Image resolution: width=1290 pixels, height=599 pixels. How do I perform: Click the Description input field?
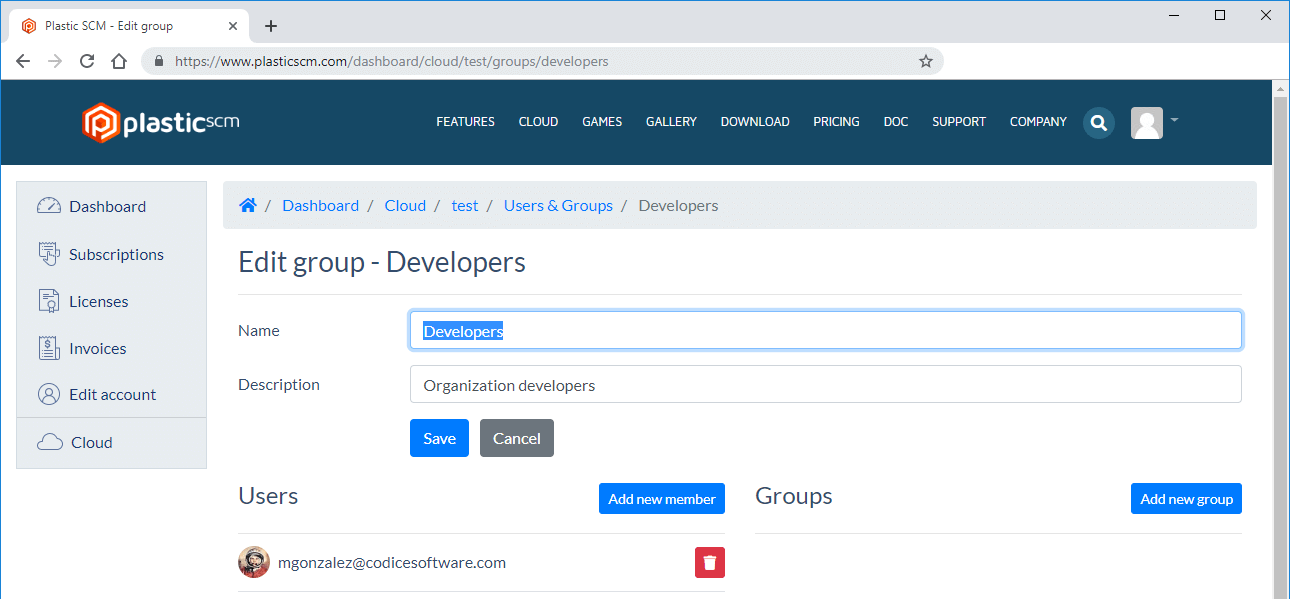[826, 384]
